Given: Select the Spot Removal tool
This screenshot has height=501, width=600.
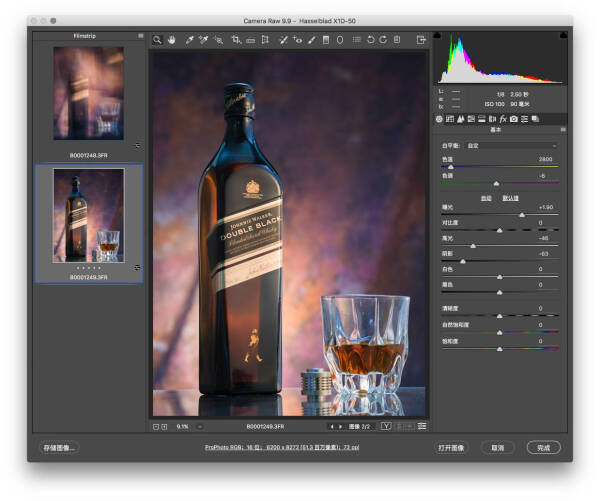Looking at the screenshot, I should [283, 39].
